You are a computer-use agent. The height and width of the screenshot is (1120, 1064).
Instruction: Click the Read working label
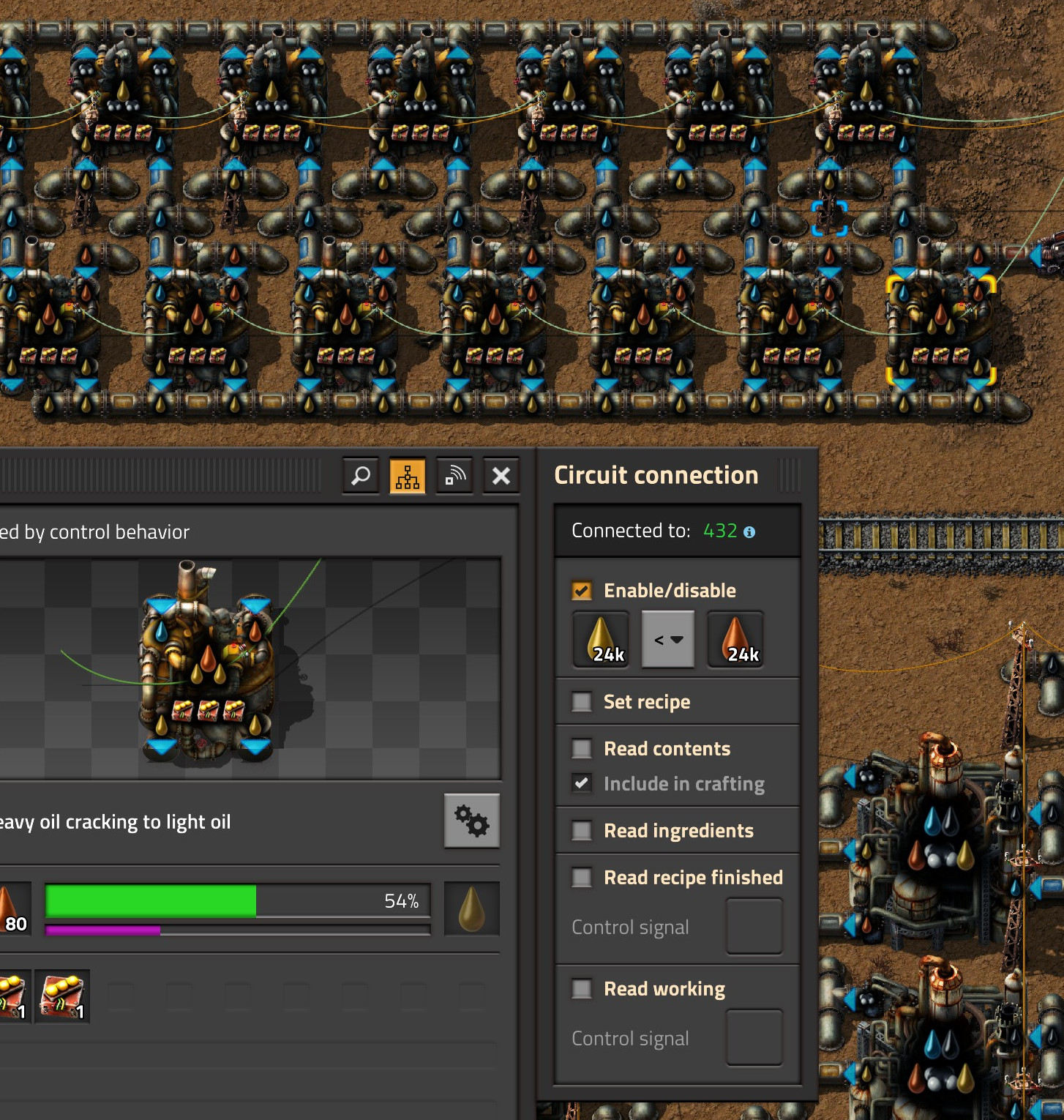(x=664, y=989)
